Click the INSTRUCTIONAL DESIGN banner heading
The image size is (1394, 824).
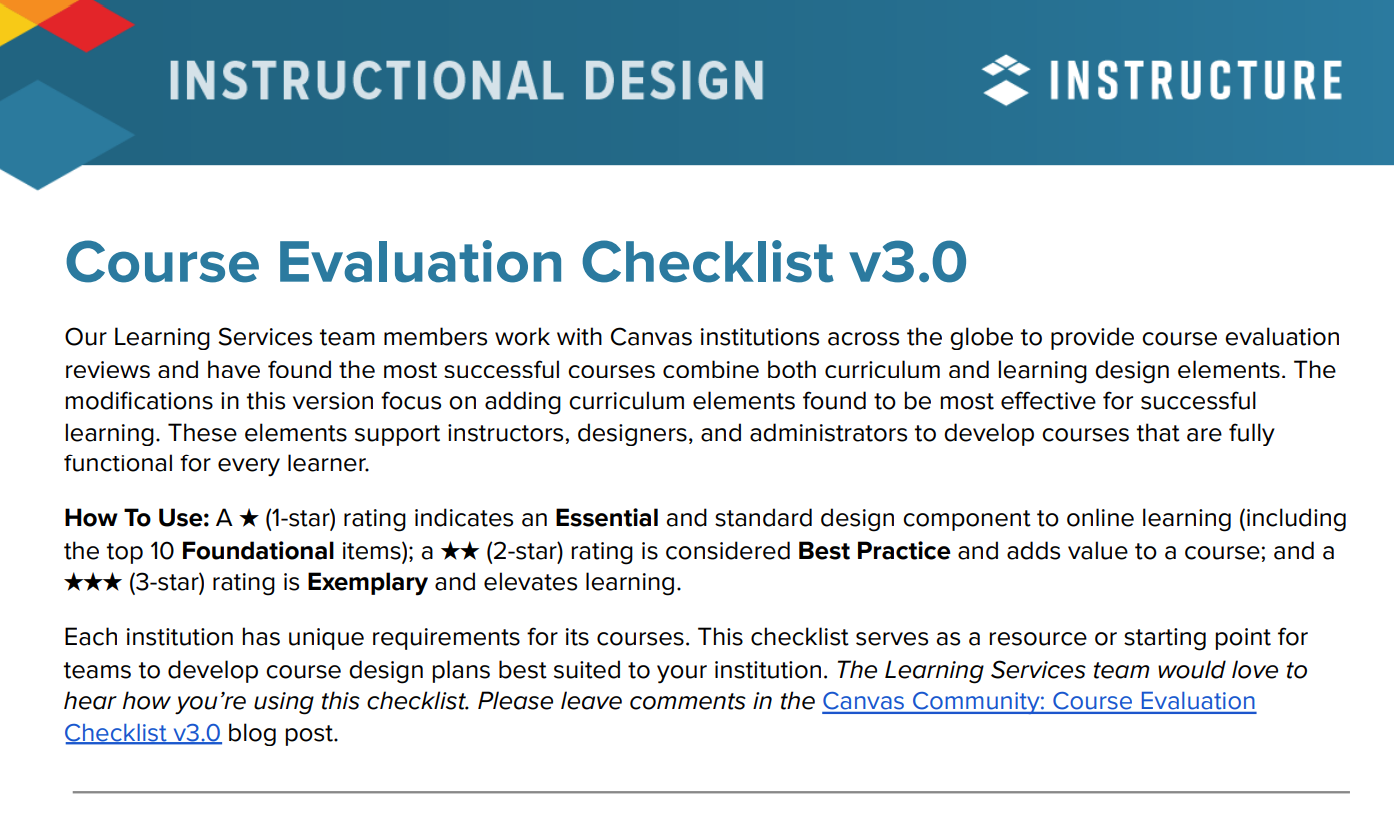(467, 81)
